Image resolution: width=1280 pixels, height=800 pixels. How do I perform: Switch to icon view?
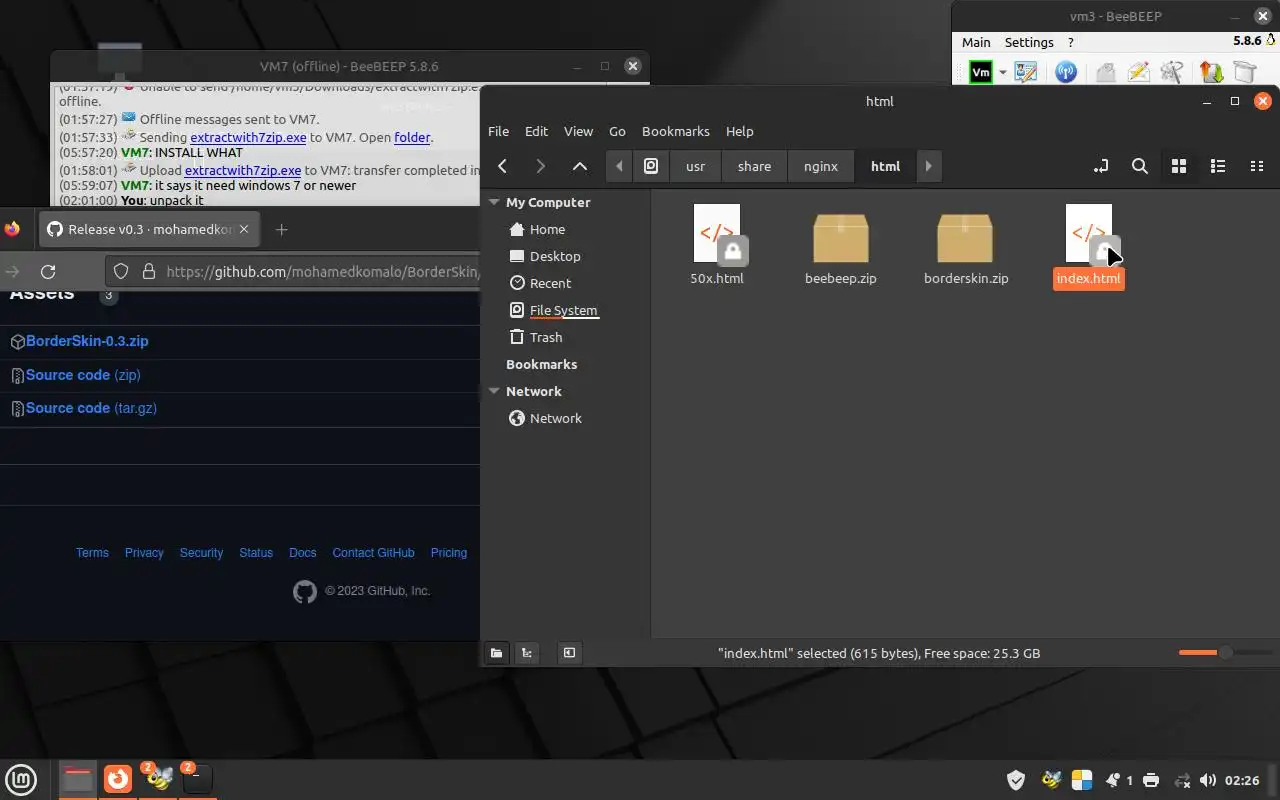(x=1179, y=166)
